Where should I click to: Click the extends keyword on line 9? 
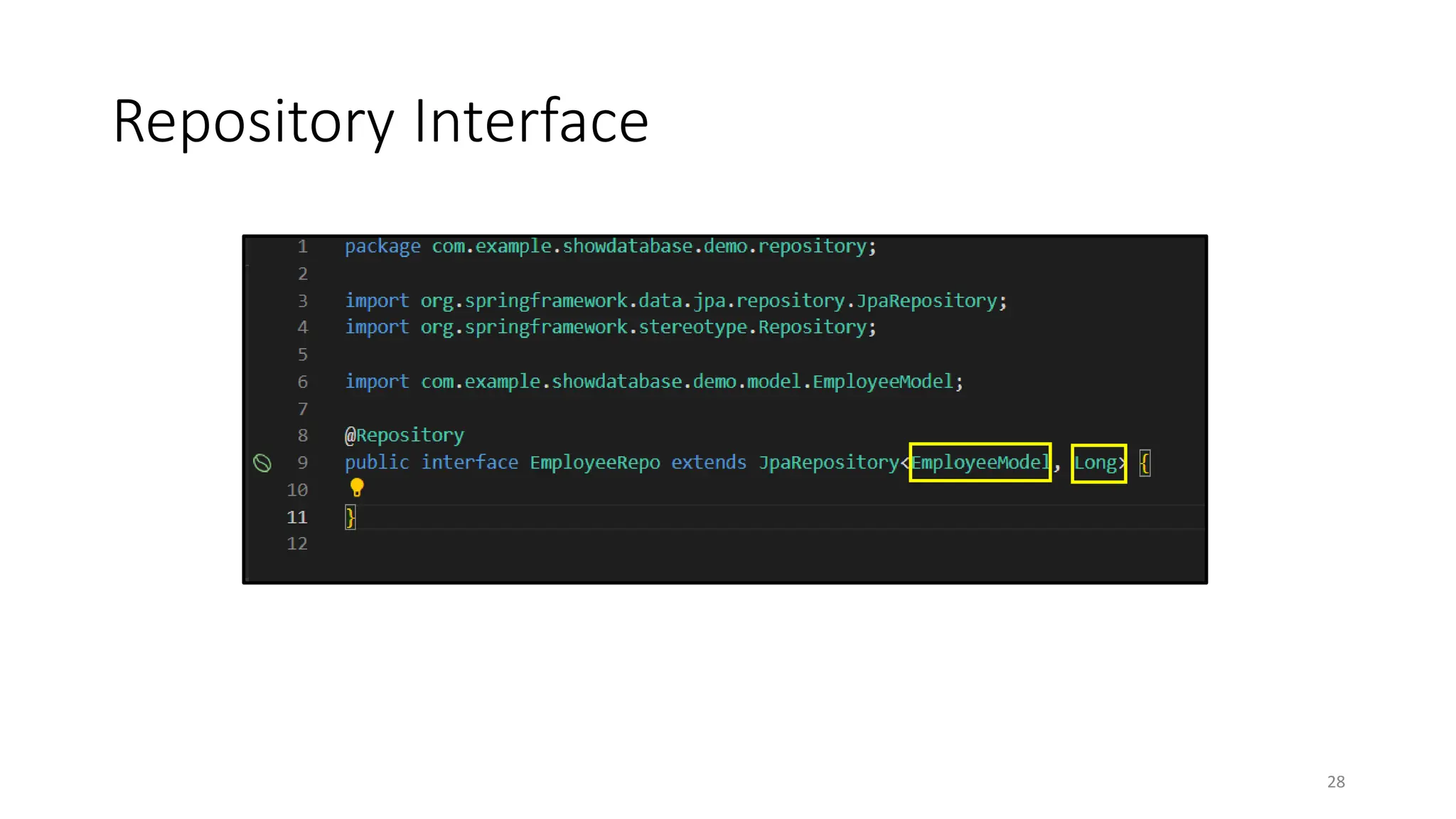coord(709,463)
